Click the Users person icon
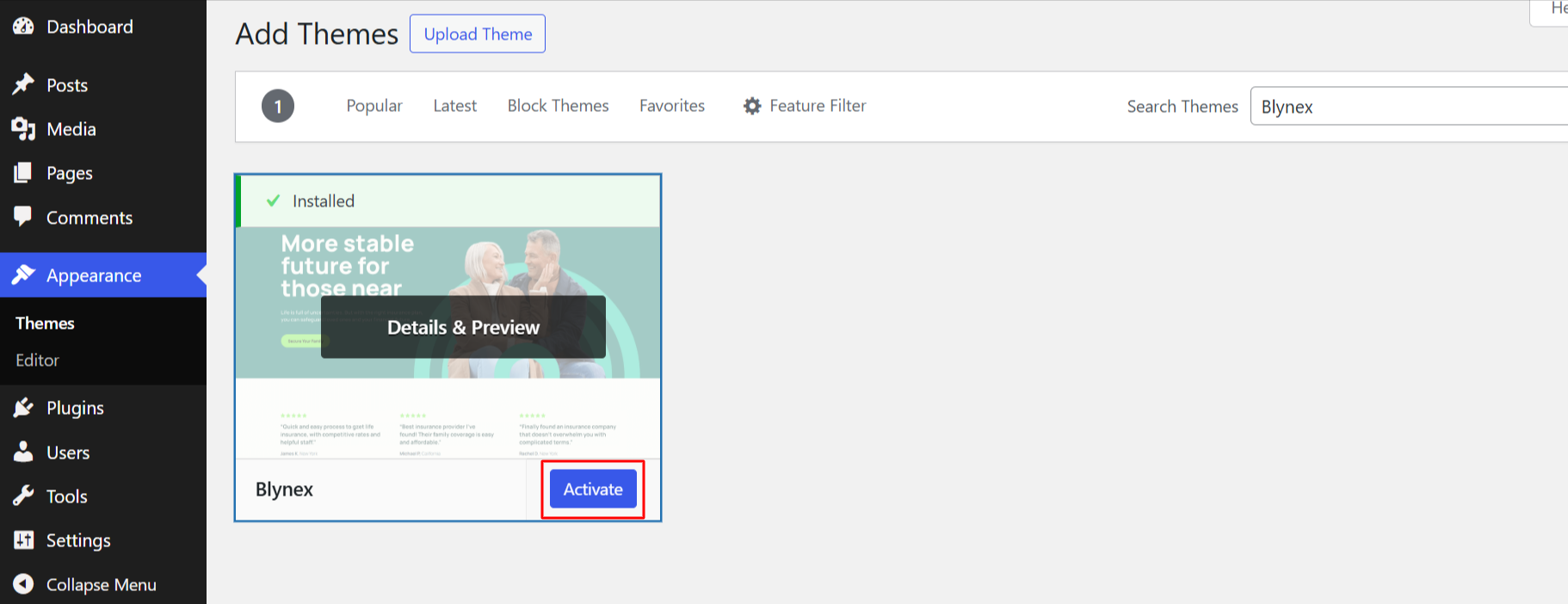Viewport: 1568px width, 604px height. (23, 452)
